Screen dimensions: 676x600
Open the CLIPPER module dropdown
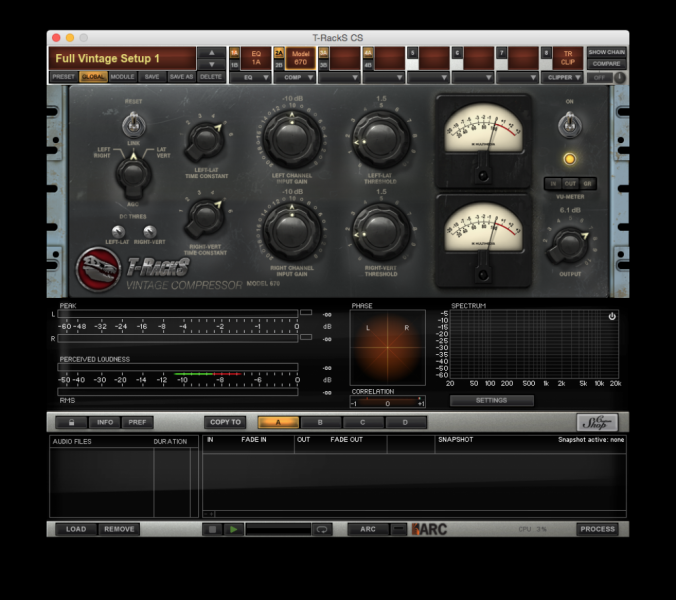coord(562,78)
